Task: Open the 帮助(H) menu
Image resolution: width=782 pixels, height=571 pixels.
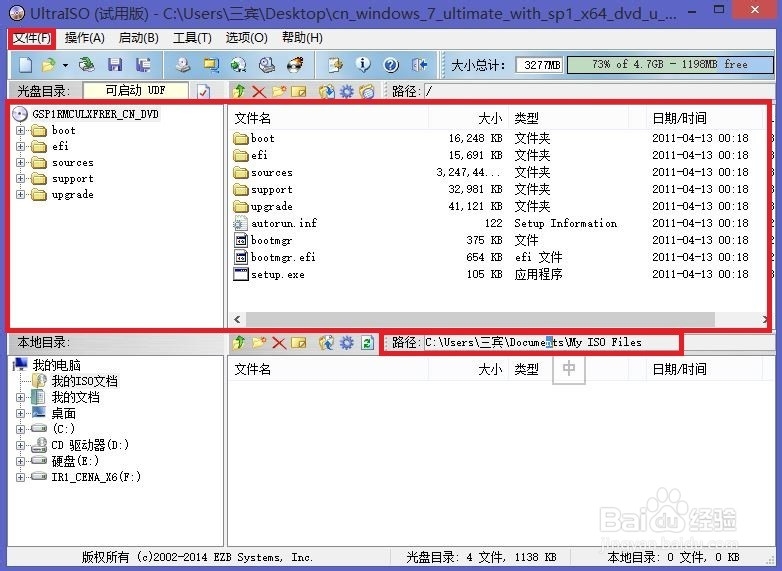Action: 302,38
